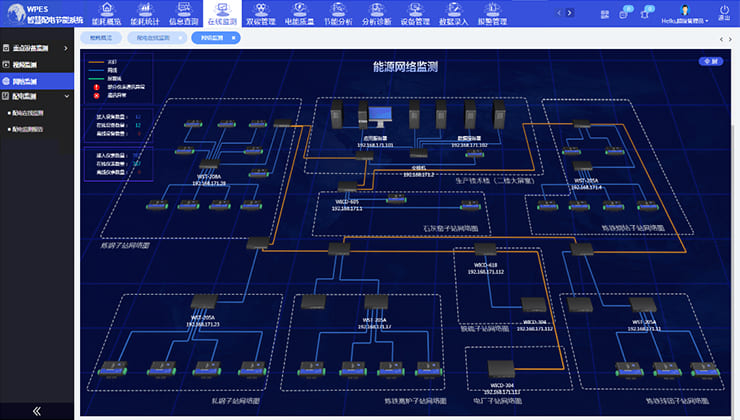Screen dimensions: 740x420
Task: Switch to the 配电在线监测 tab
Action: [154, 37]
